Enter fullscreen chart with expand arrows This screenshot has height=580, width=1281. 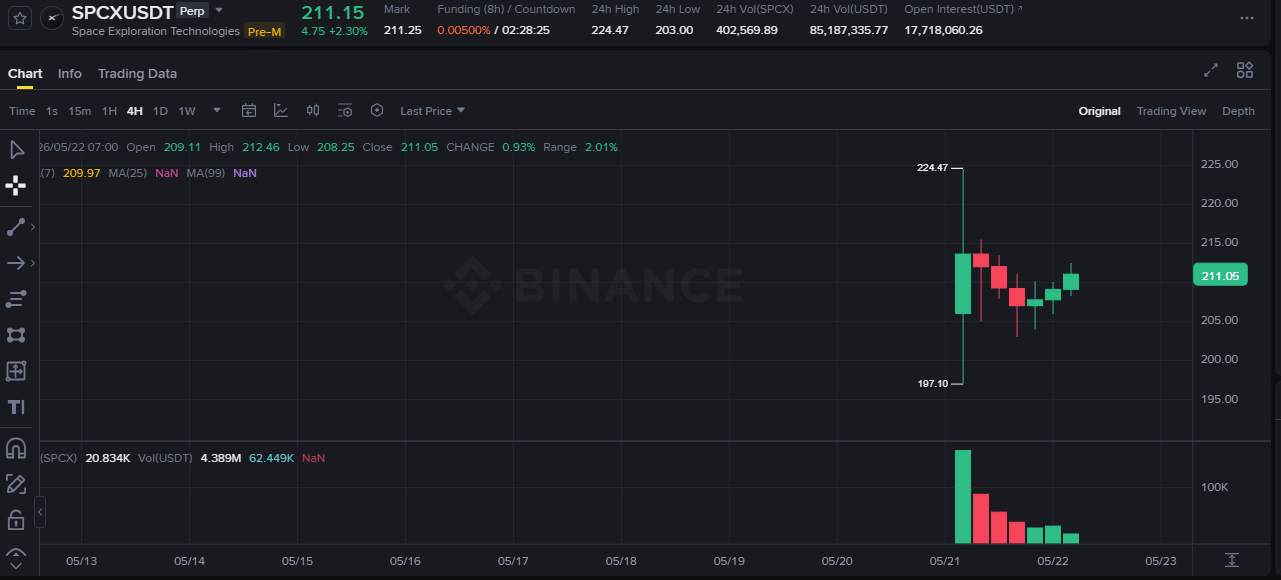(x=1211, y=70)
